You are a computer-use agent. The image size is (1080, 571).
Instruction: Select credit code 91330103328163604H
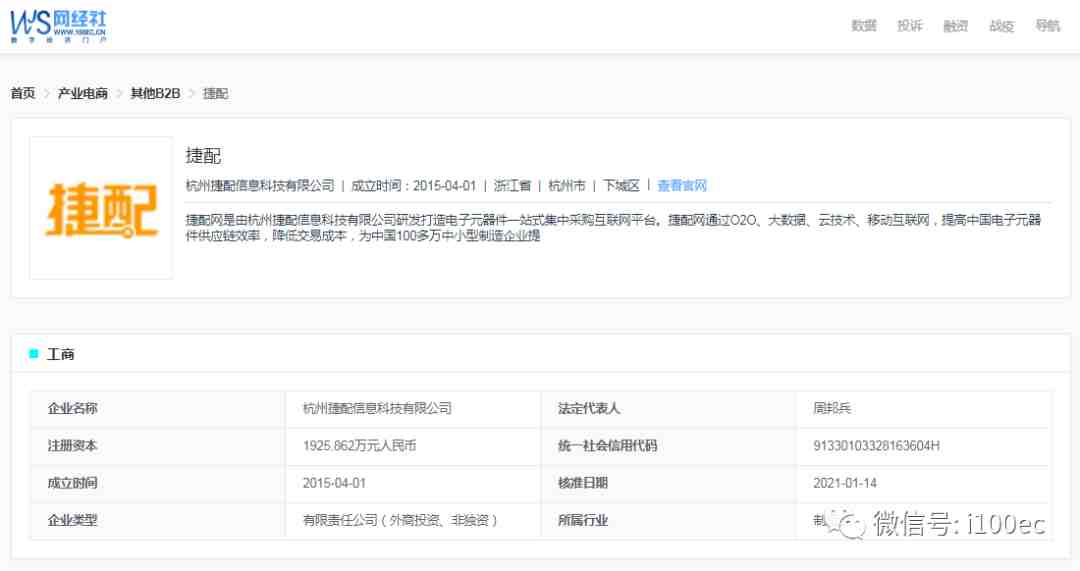876,446
